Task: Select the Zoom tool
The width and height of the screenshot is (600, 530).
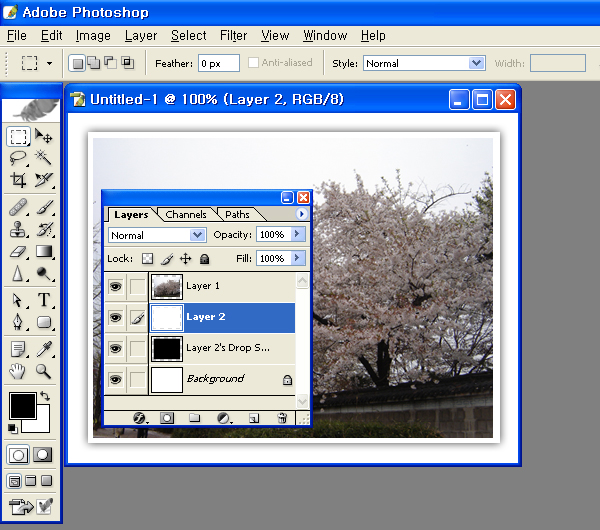Action: click(43, 371)
